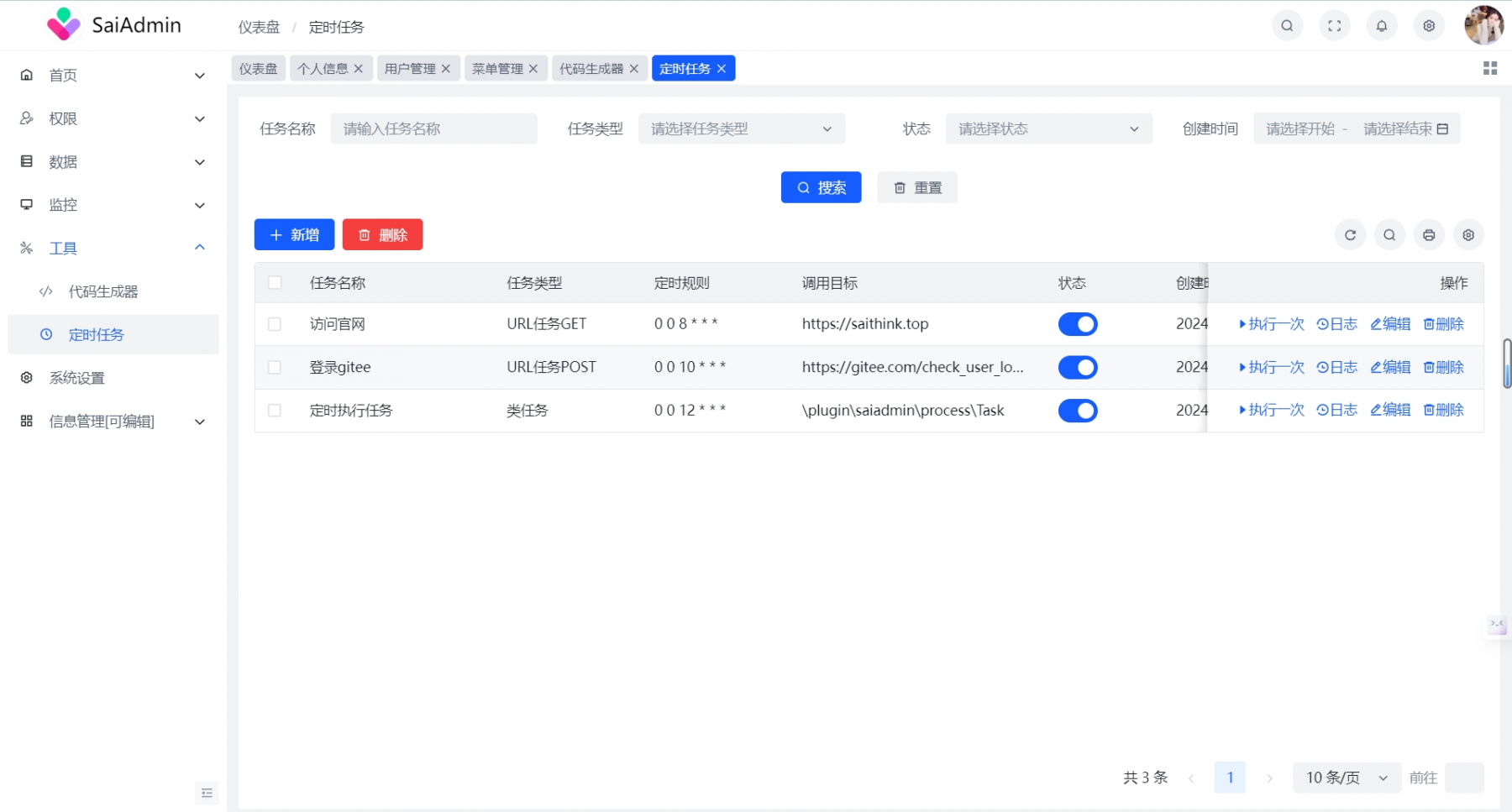
Task: Run 登录gitee task once
Action: coord(1272,367)
